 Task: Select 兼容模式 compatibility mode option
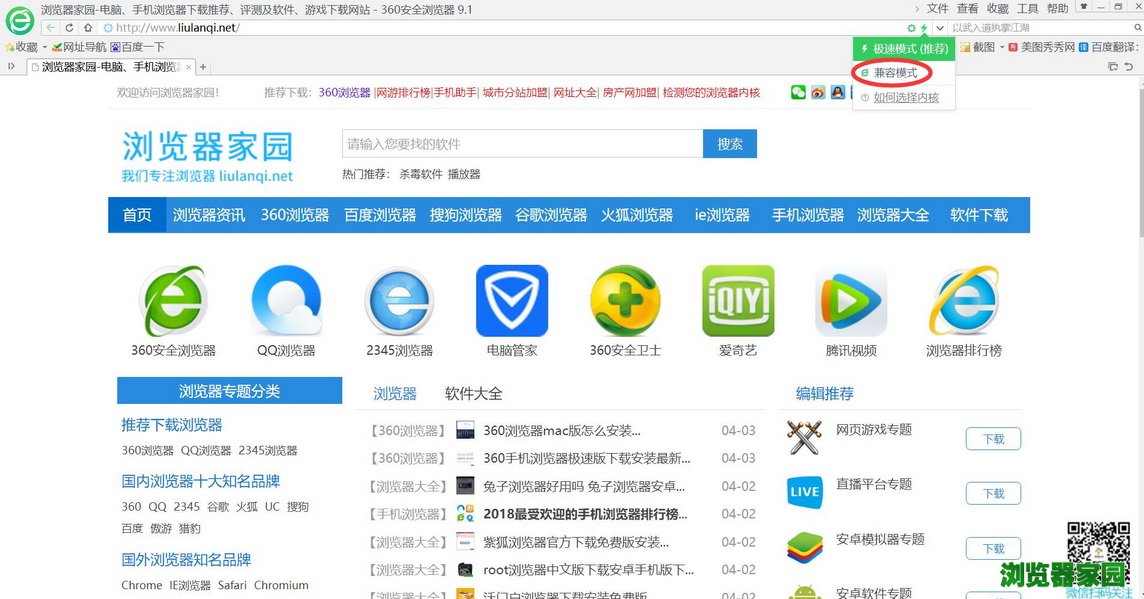coord(895,73)
